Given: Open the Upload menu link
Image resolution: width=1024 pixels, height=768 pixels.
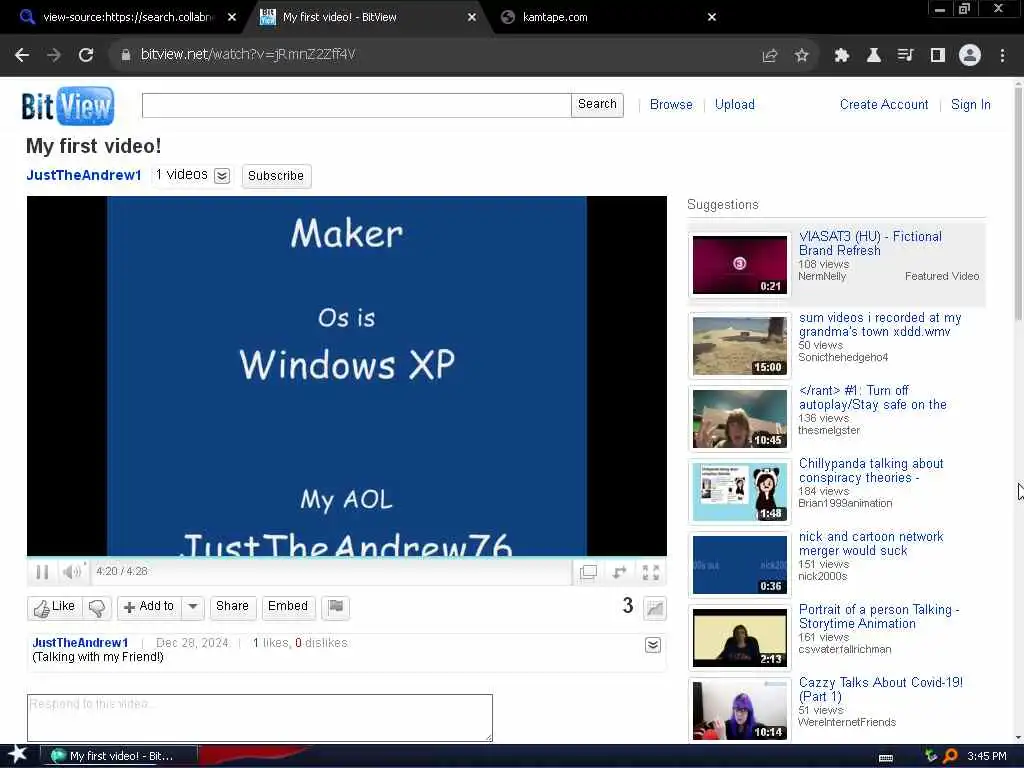Looking at the screenshot, I should 735,104.
